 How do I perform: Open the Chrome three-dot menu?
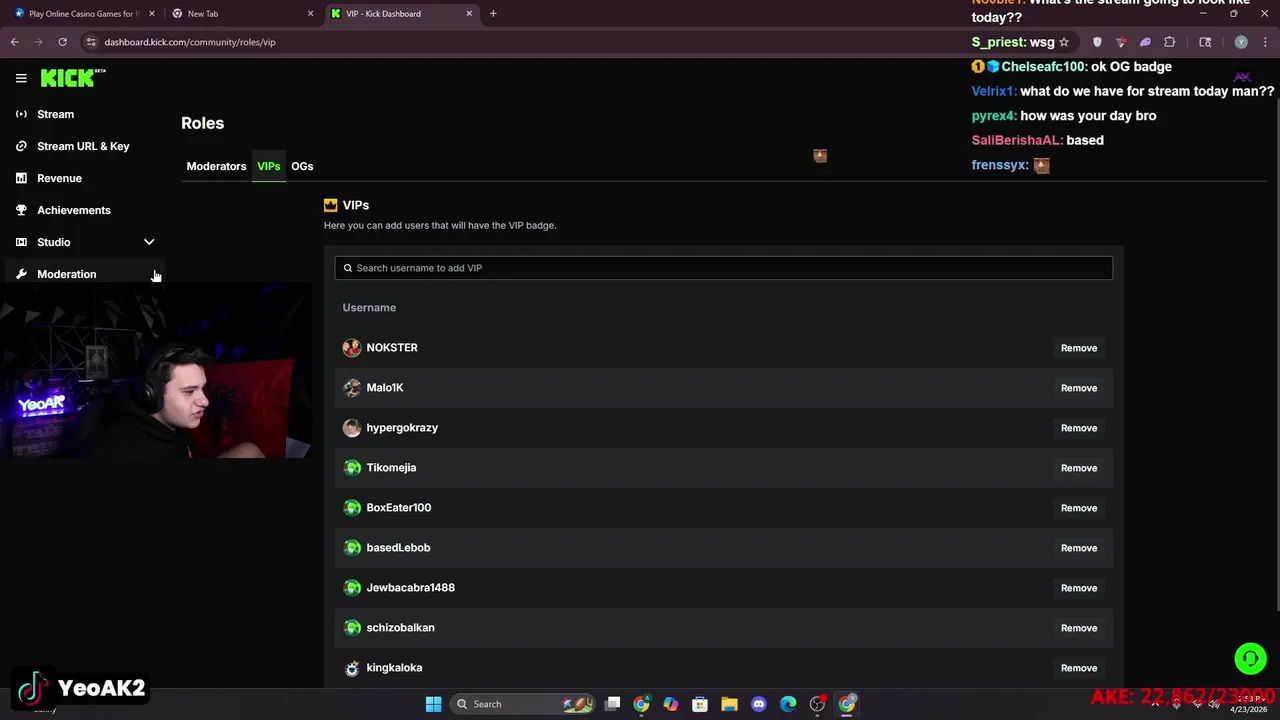pyautogui.click(x=1264, y=42)
